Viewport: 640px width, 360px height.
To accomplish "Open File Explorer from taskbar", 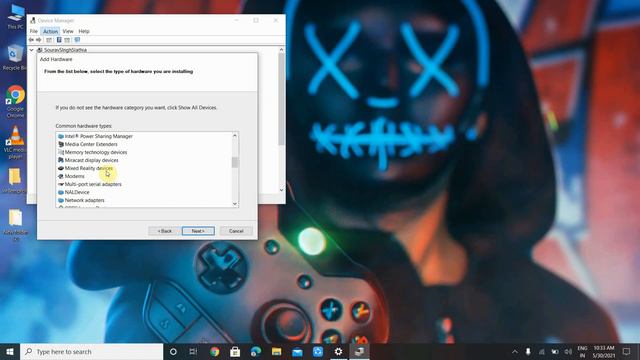I will pyautogui.click(x=276, y=351).
